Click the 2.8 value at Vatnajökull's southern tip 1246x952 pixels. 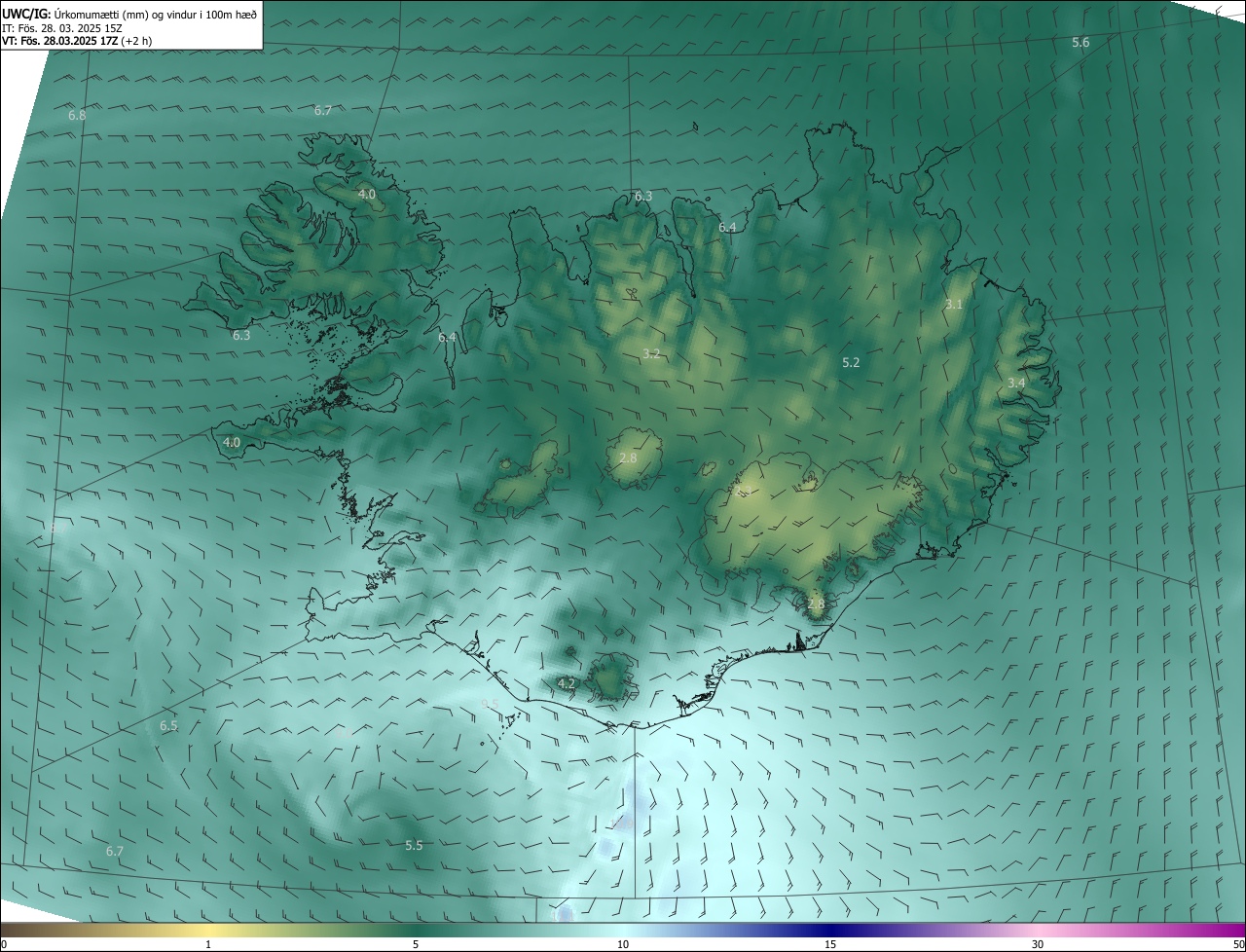(x=816, y=604)
